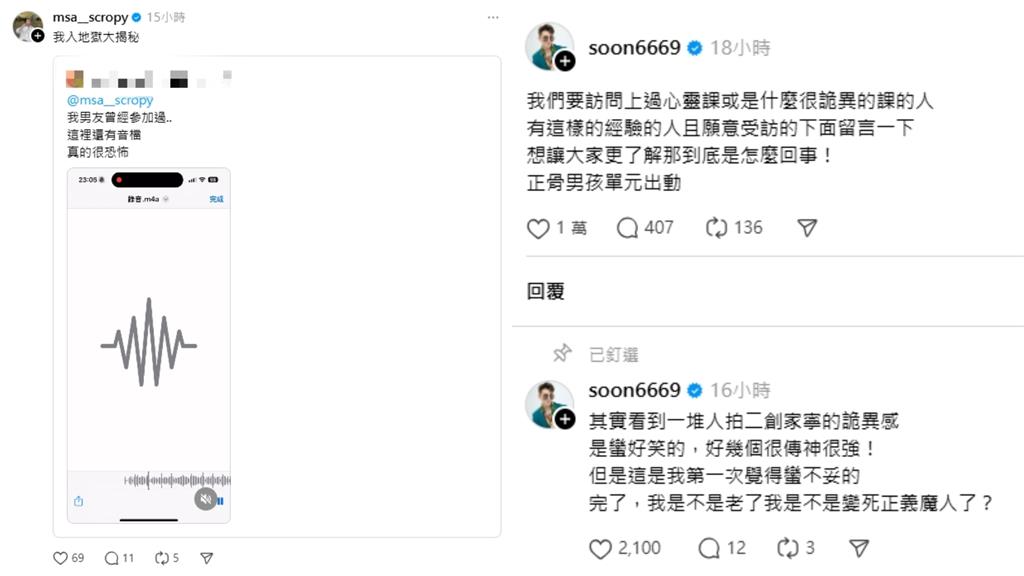Viewport: 1024px width, 576px height.
Task: Like soon6669's main post
Action: tap(538, 228)
